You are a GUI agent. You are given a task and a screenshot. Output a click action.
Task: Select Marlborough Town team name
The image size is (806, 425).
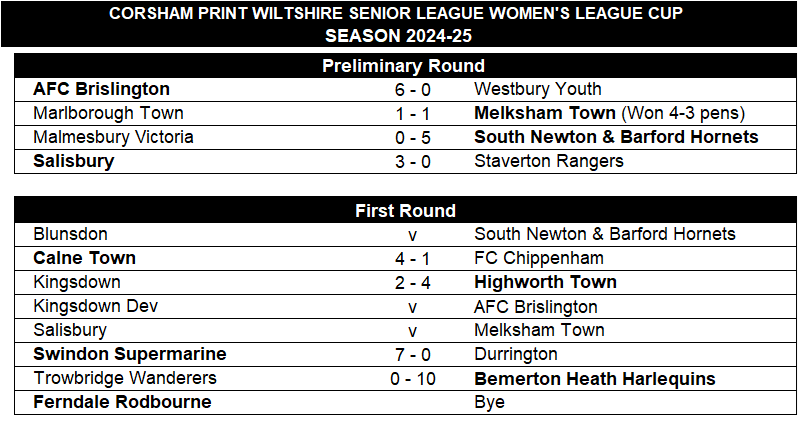(x=108, y=113)
